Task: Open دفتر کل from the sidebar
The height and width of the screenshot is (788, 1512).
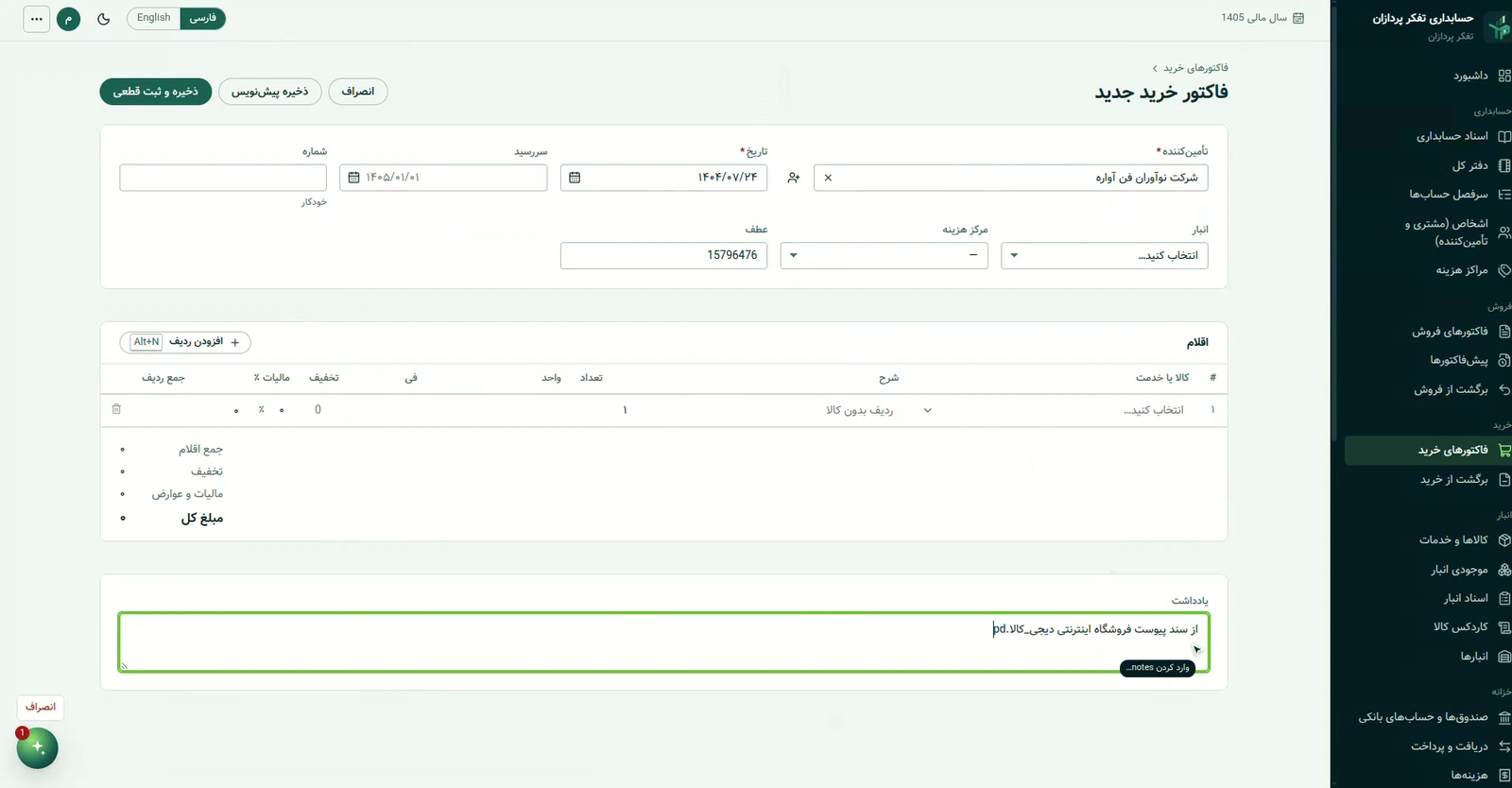Action: tap(1428, 165)
